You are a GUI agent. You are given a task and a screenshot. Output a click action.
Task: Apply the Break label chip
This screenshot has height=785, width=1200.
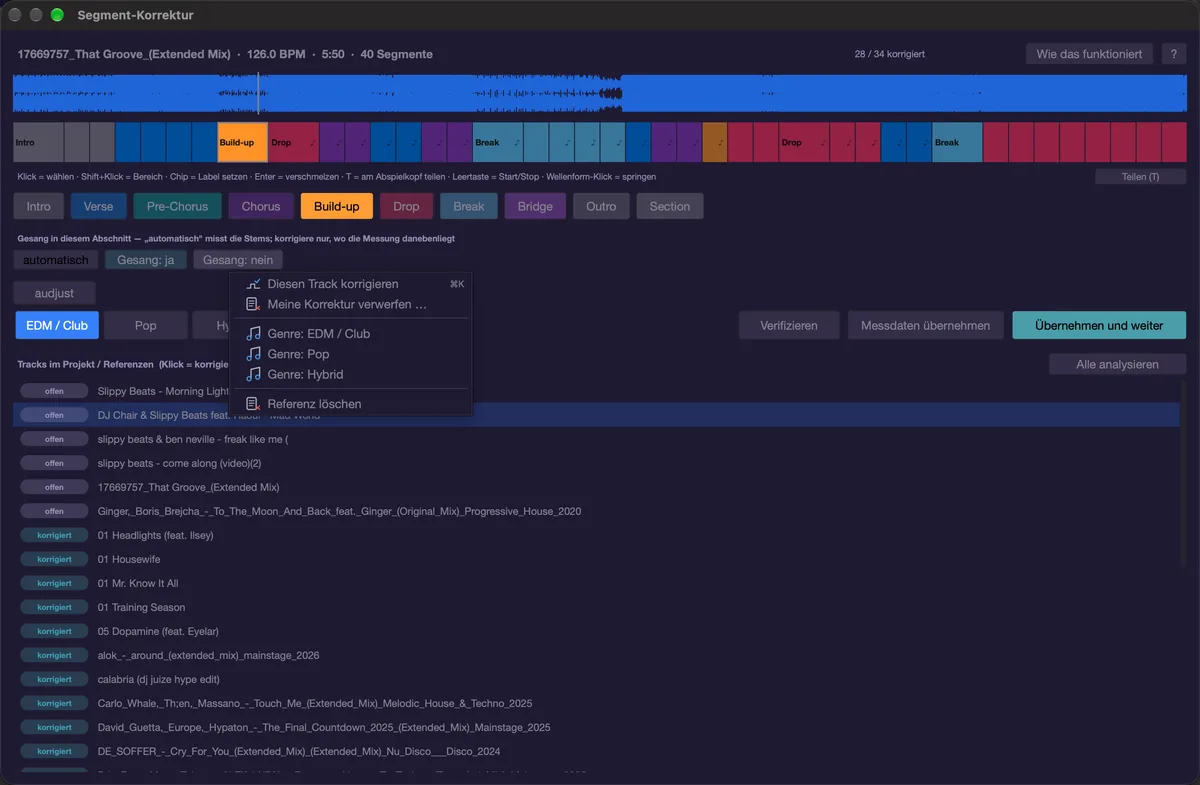[x=469, y=206]
